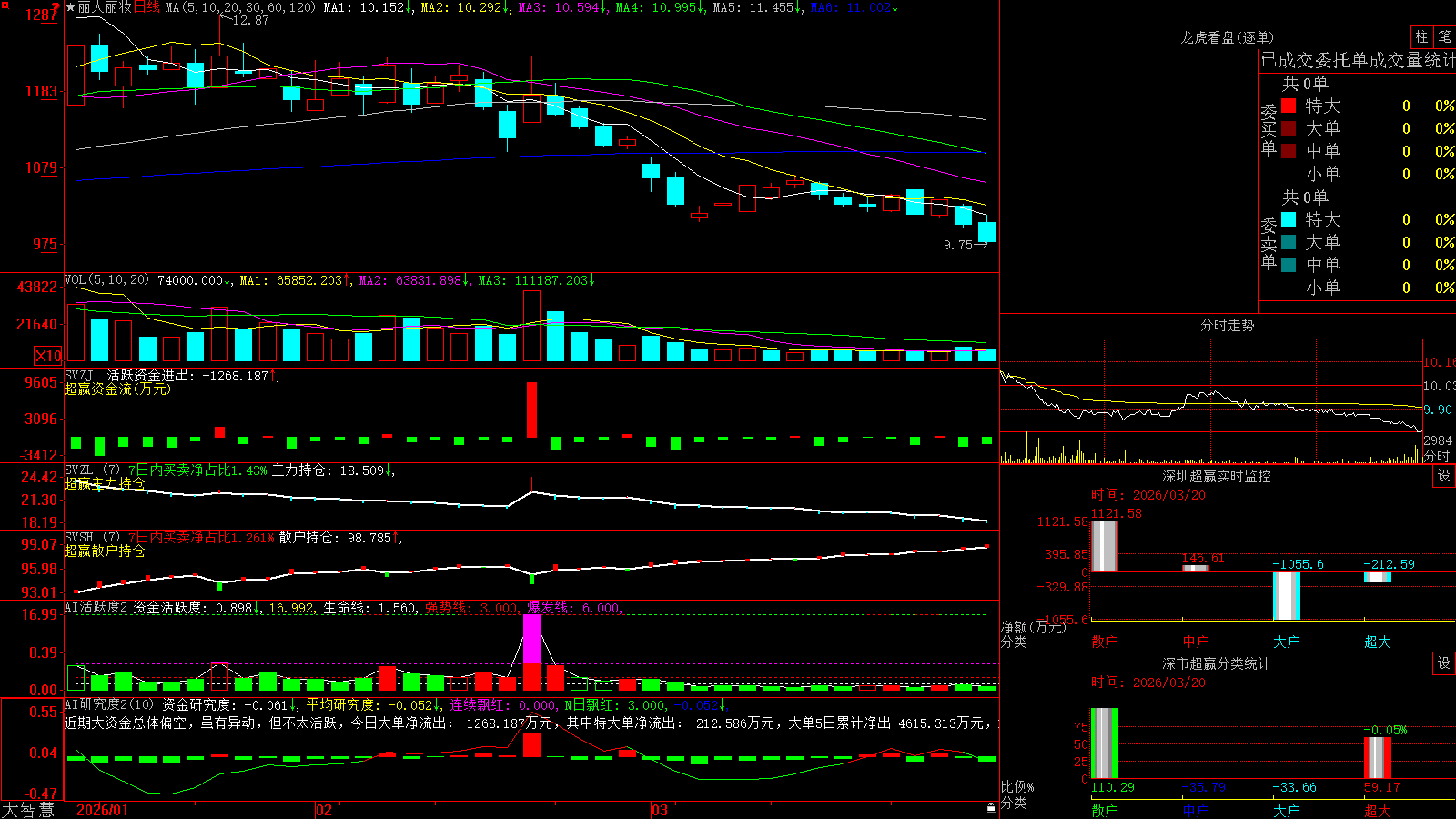Image resolution: width=1456 pixels, height=819 pixels.
Task: Click the SVZL (7) indicator name
Action: [x=92, y=470]
